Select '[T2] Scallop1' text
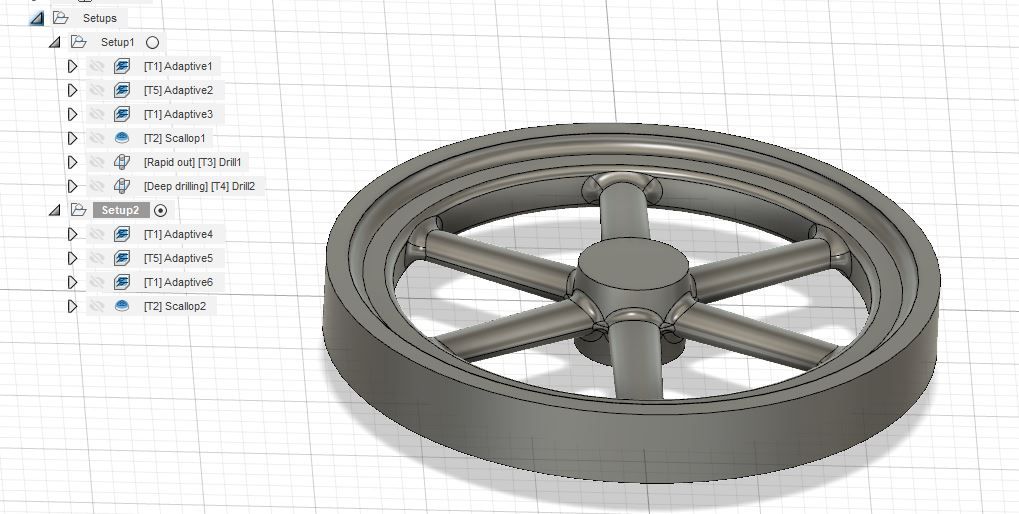The image size is (1019, 514). coord(174,138)
